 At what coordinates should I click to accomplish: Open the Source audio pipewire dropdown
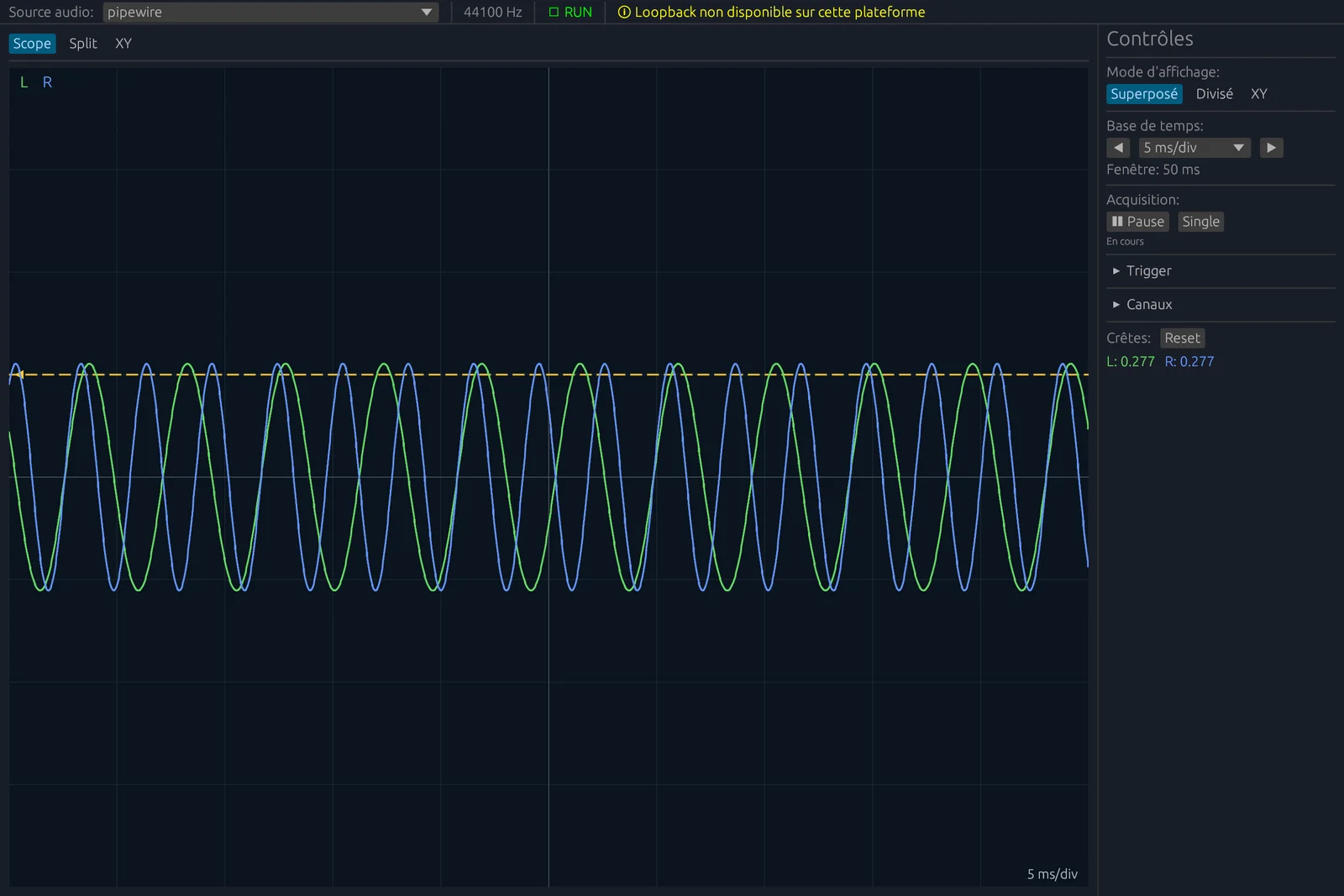click(x=270, y=12)
